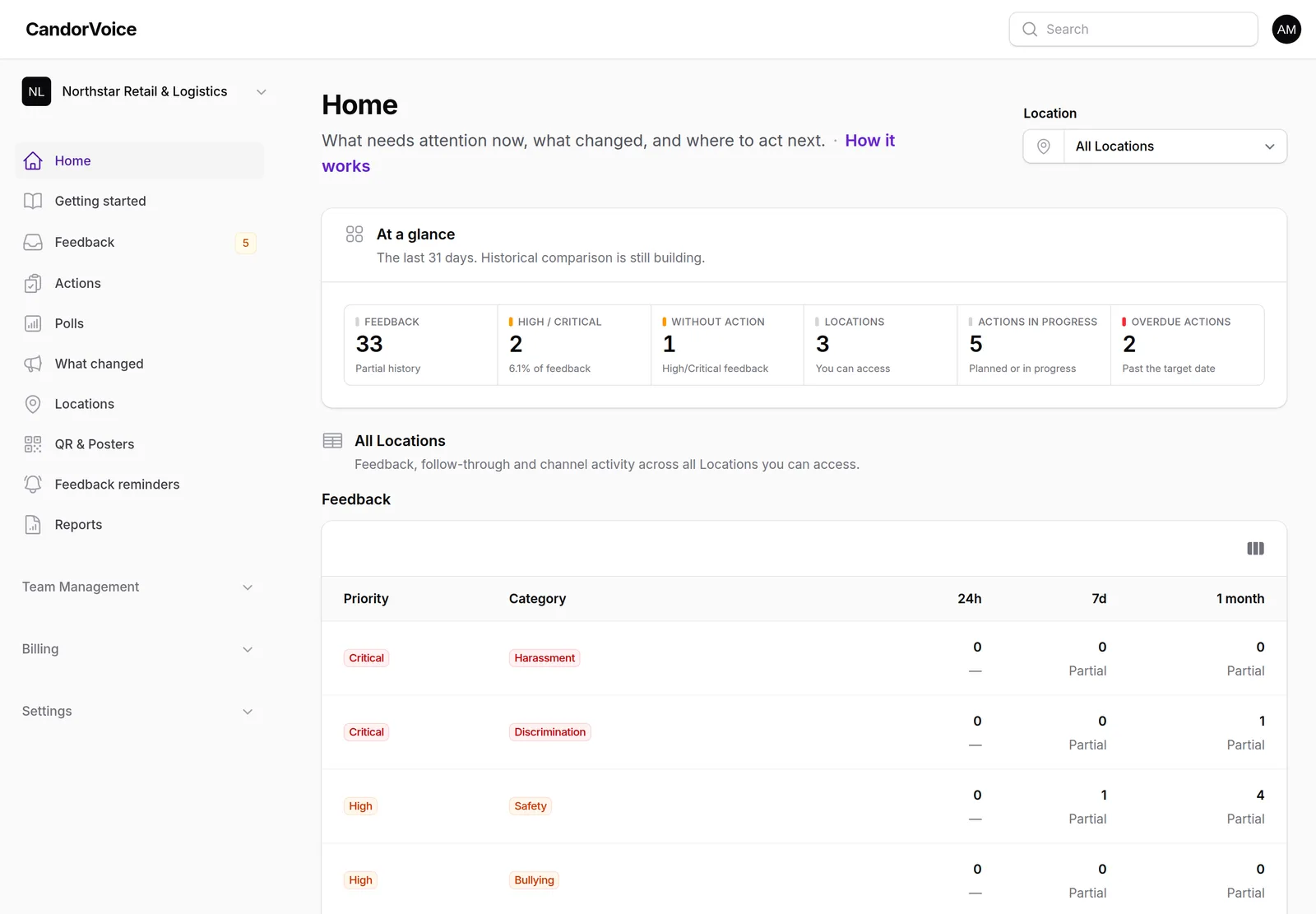
Task: Click the Bullying category tag
Action: (535, 881)
